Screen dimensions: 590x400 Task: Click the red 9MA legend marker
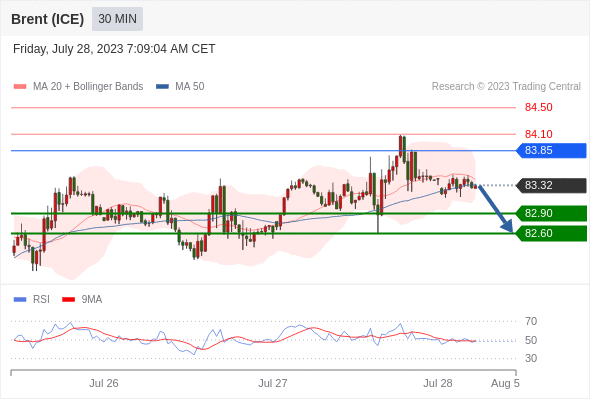(x=68, y=300)
